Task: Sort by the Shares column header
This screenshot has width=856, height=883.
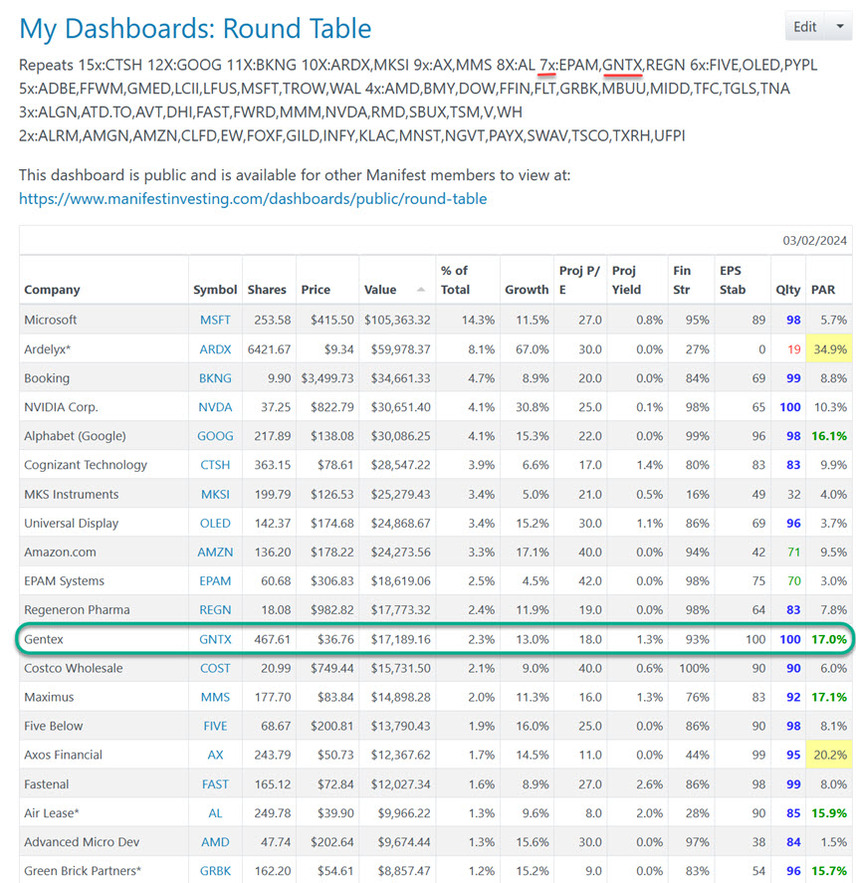Action: click(x=267, y=289)
